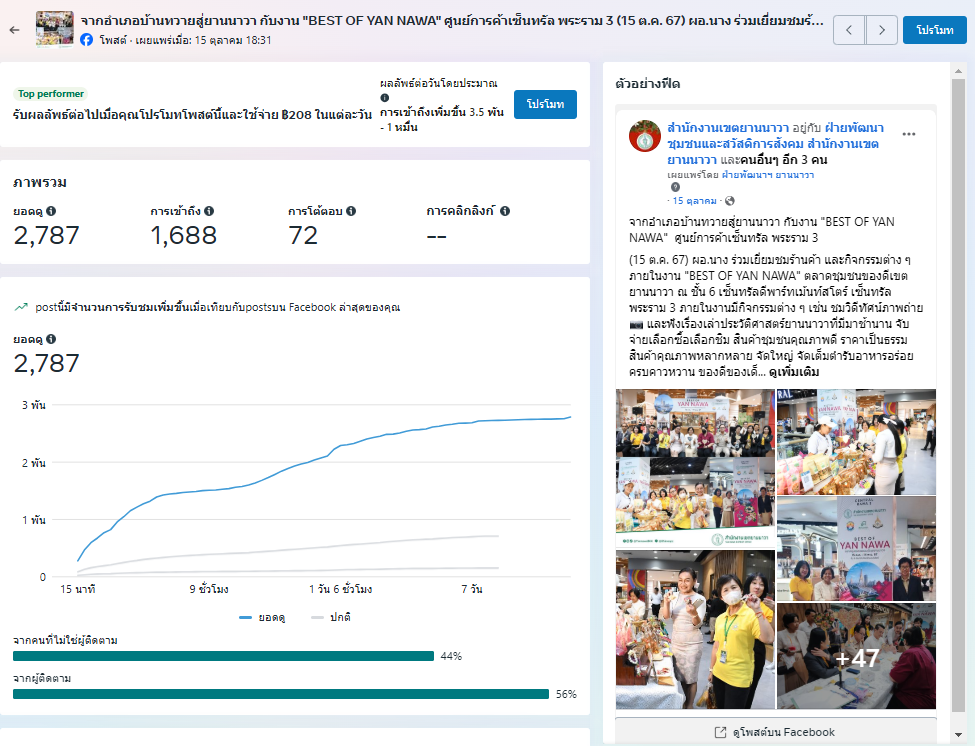Click the info icon beside การคลิกลิงก์

point(505,212)
